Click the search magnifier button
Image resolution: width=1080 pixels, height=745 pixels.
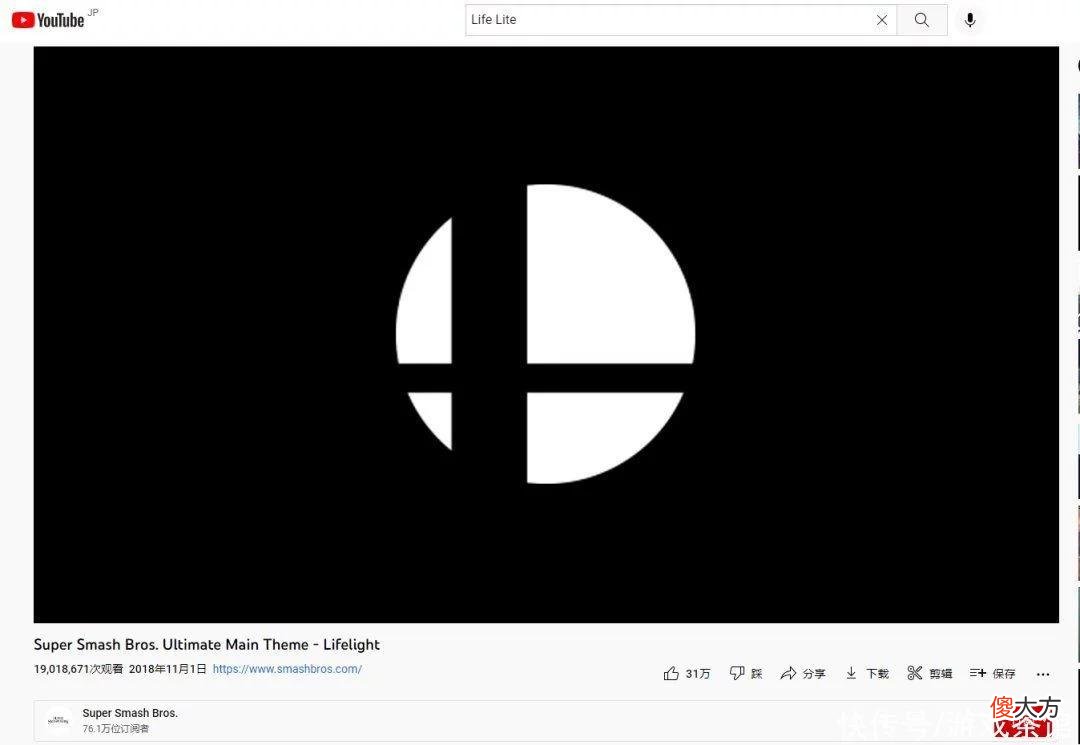pyautogui.click(x=922, y=20)
